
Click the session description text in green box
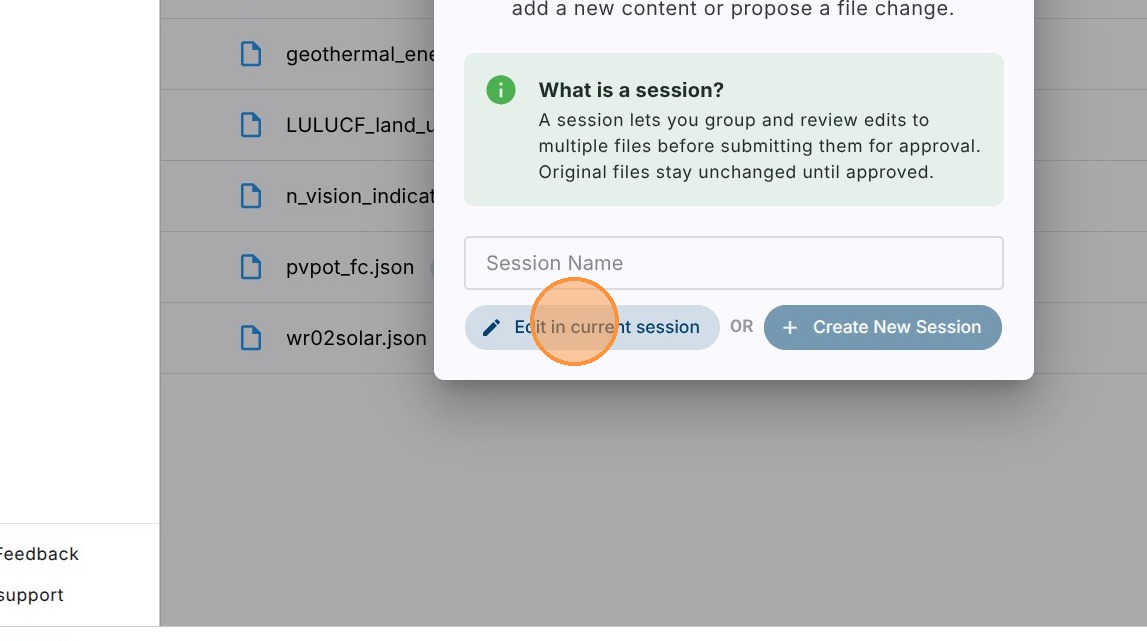(758, 146)
